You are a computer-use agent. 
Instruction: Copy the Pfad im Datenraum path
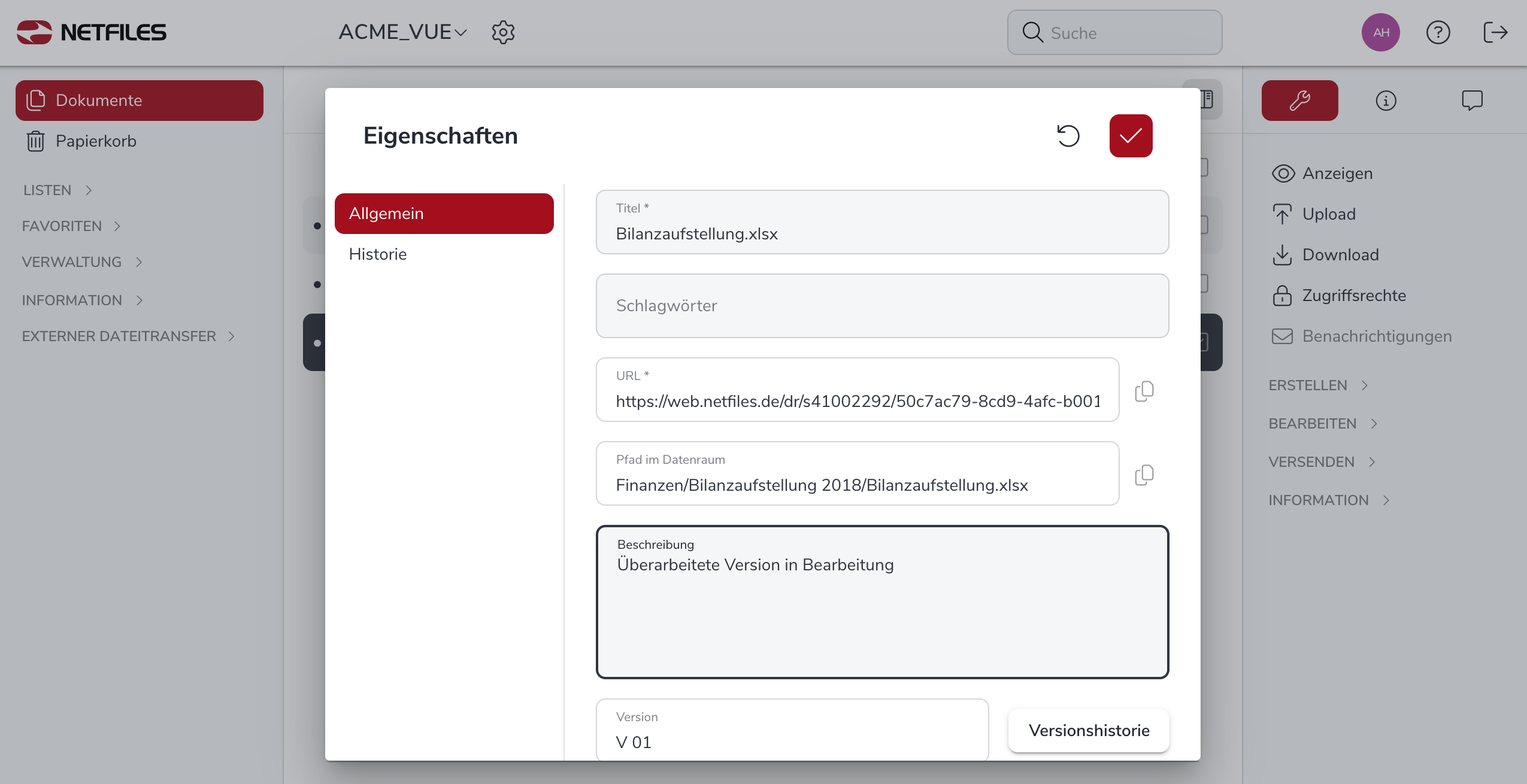coord(1144,475)
